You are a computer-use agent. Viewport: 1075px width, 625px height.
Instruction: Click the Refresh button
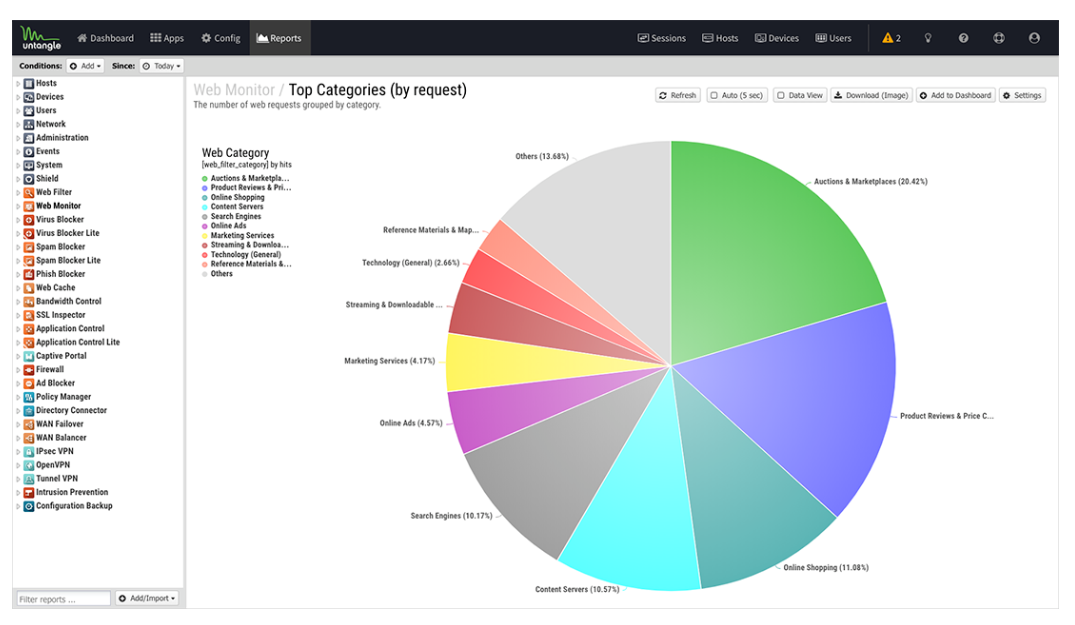(x=677, y=96)
